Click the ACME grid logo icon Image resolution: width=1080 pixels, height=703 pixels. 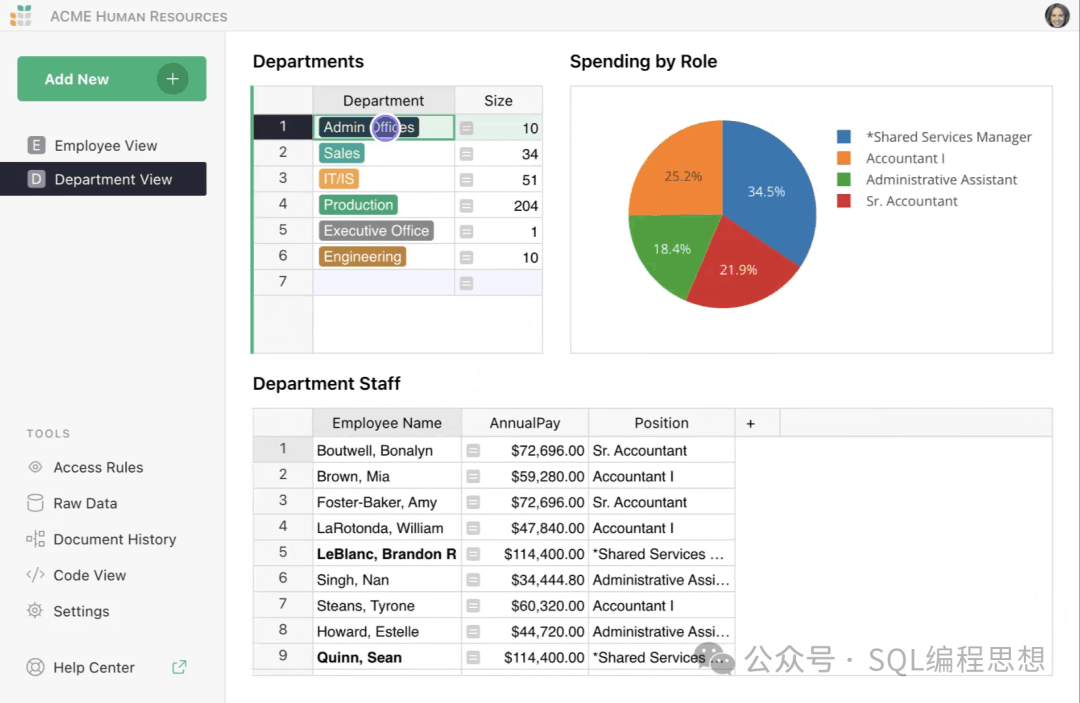pyautogui.click(x=21, y=15)
